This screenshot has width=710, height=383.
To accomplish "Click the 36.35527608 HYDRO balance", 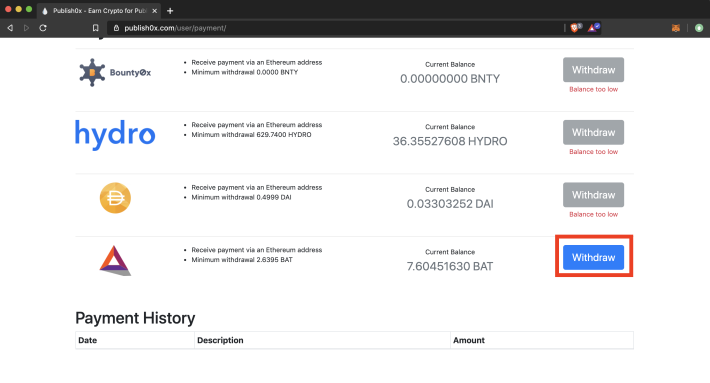I will point(450,141).
